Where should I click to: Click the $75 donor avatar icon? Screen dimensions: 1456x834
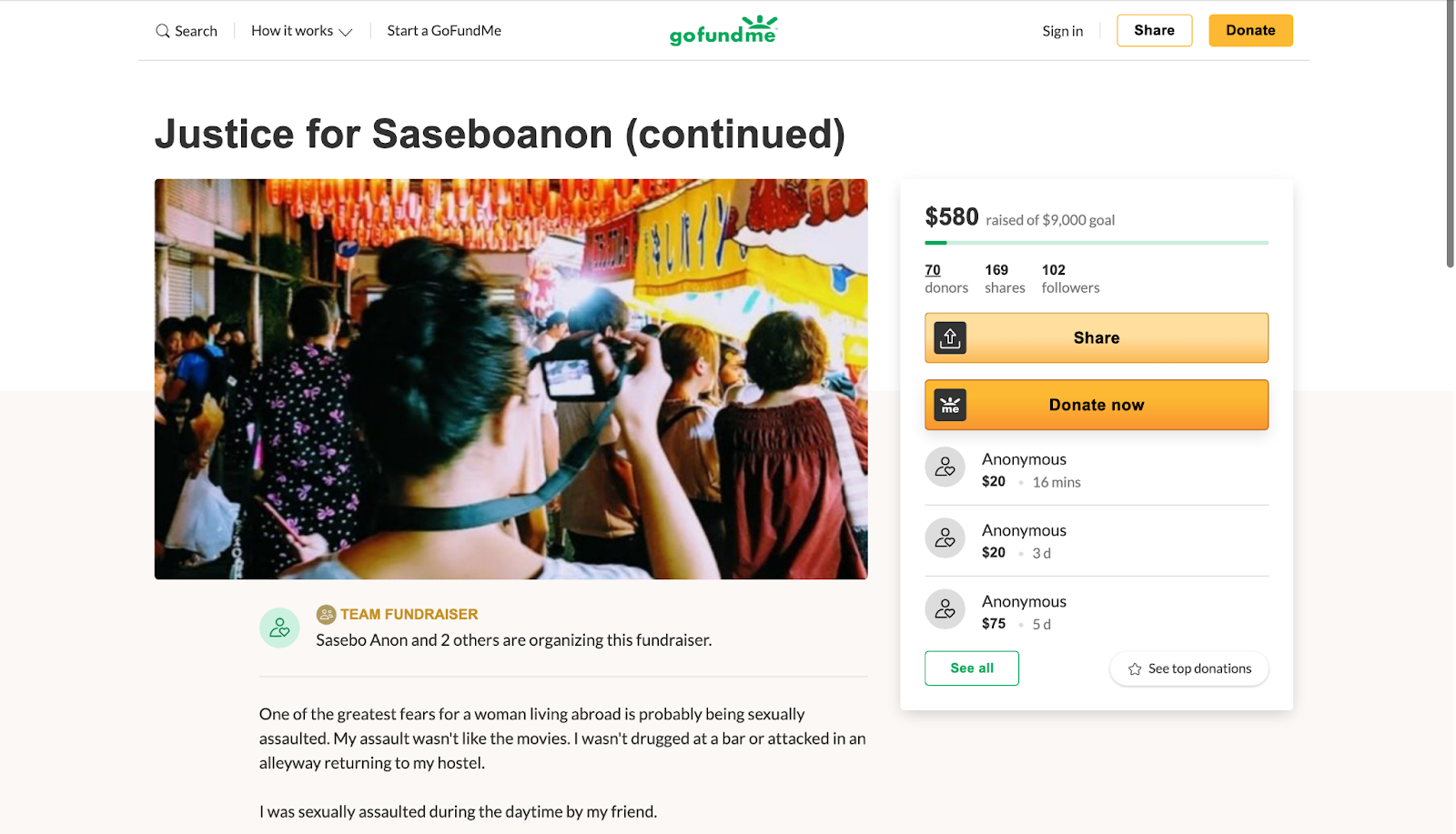(x=945, y=609)
